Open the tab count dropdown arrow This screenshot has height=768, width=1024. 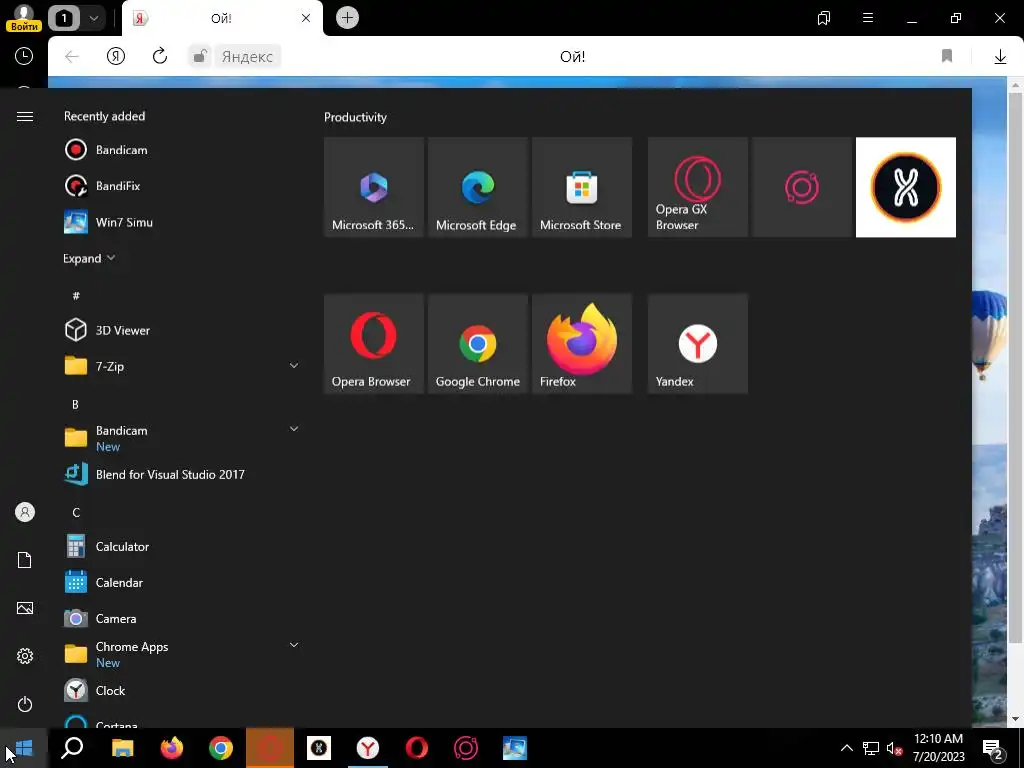93,18
